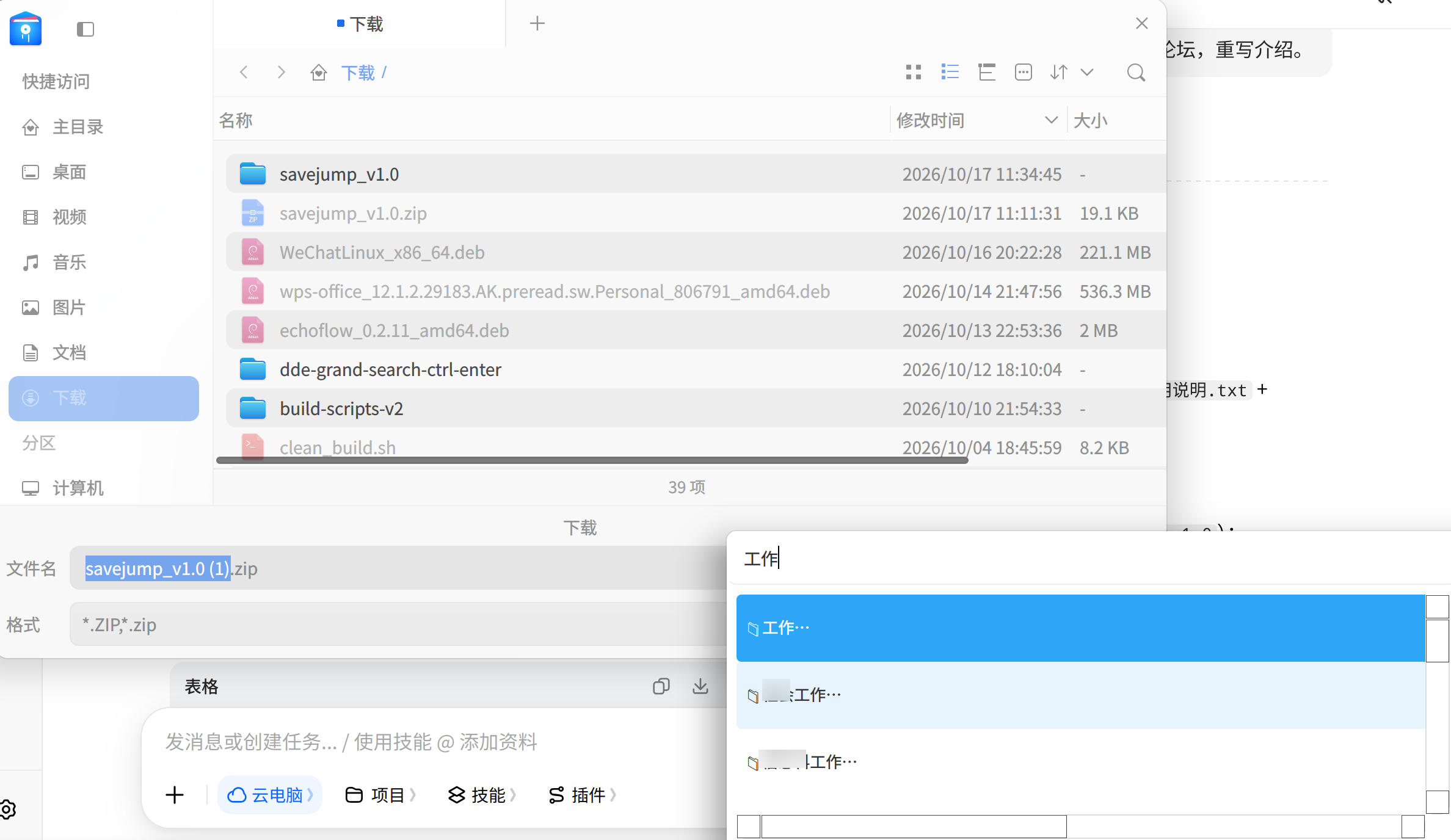The width and height of the screenshot is (1451, 840).
Task: Toggle the sidebar panel icon
Action: 85,29
